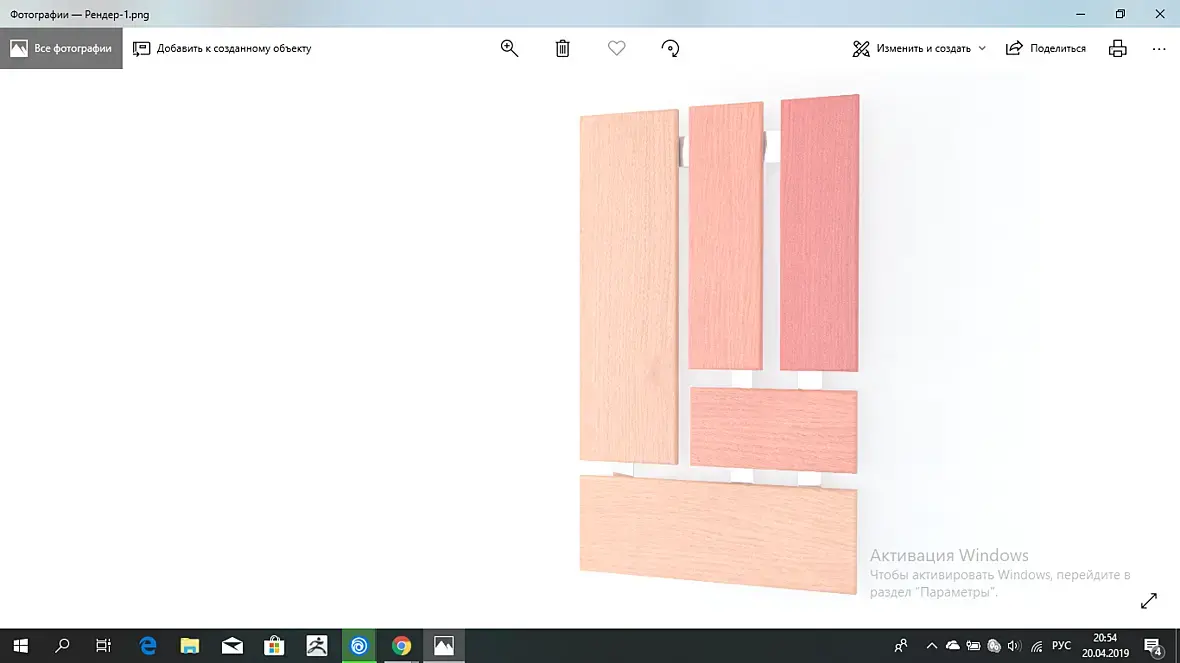Screen dimensions: 1180x663
Task: Minimize the Photos window
Action: pos(1081,14)
